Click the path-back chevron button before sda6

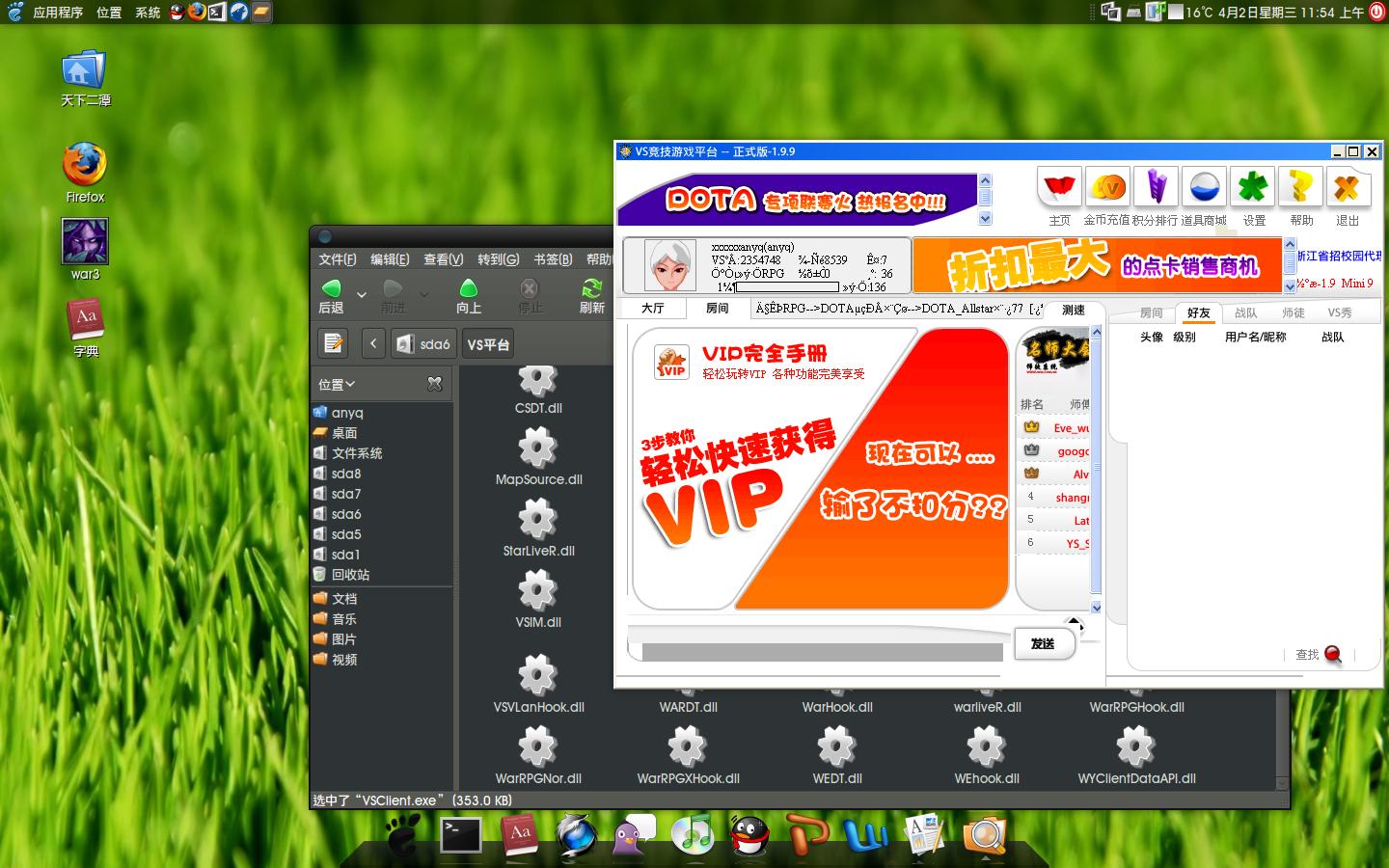(x=374, y=343)
